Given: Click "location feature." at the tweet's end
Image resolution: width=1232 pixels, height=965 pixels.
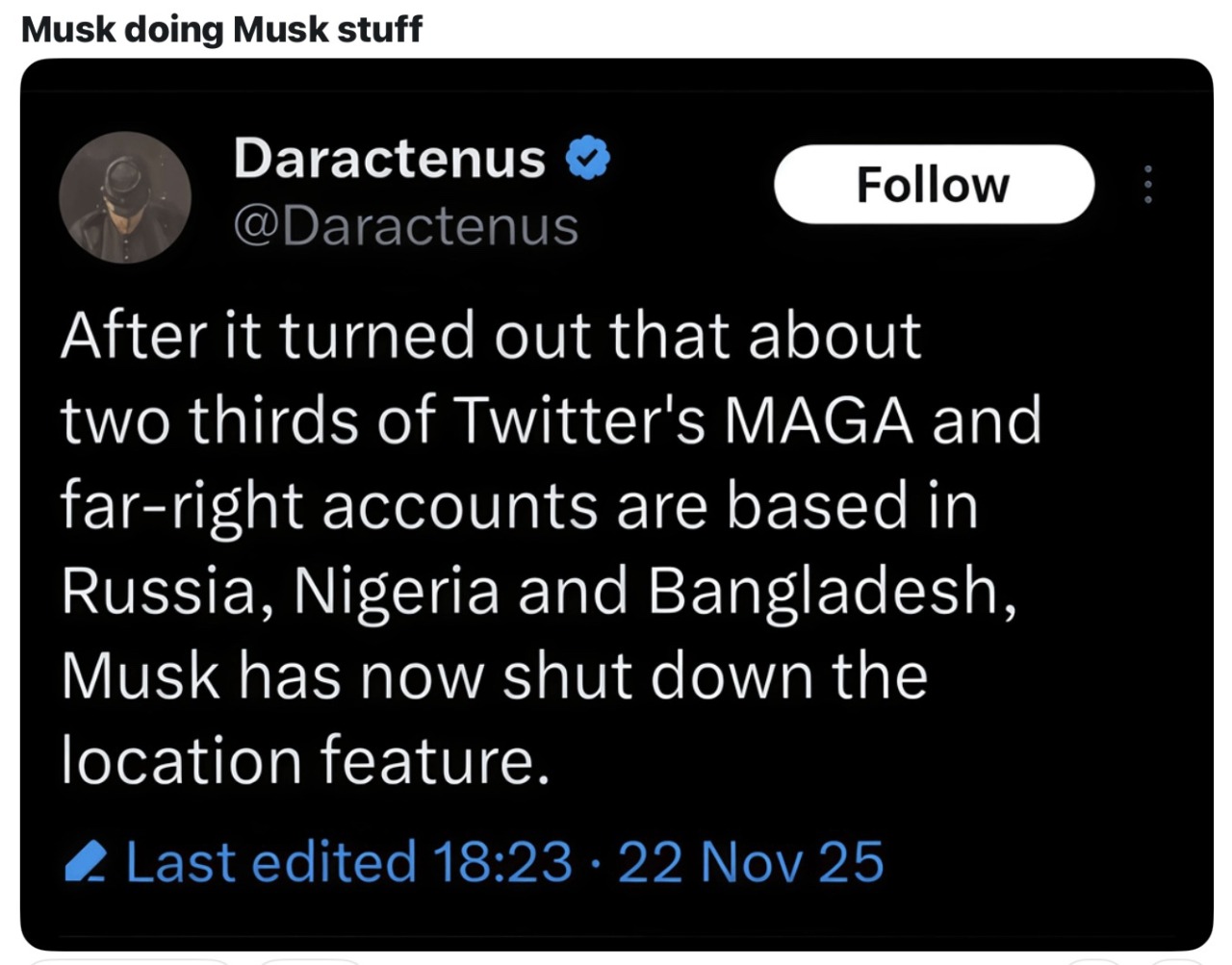Looking at the screenshot, I should click(x=305, y=761).
